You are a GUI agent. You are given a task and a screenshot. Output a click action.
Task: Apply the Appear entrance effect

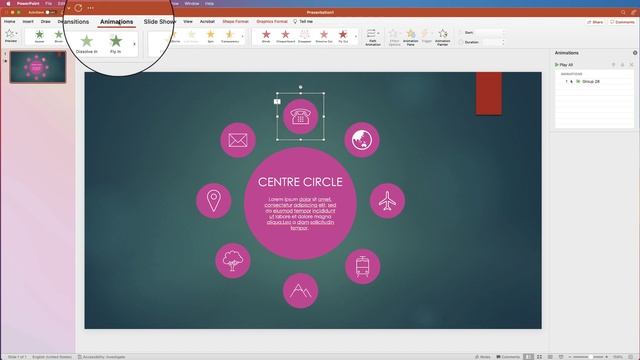pyautogui.click(x=40, y=36)
